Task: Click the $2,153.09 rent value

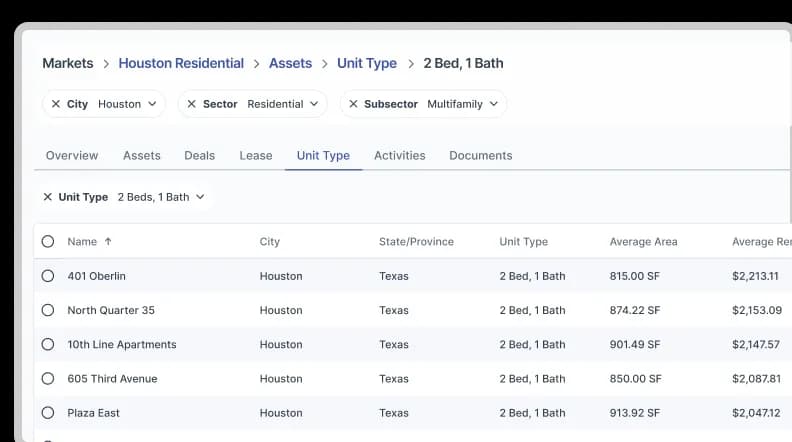Action: click(x=757, y=311)
